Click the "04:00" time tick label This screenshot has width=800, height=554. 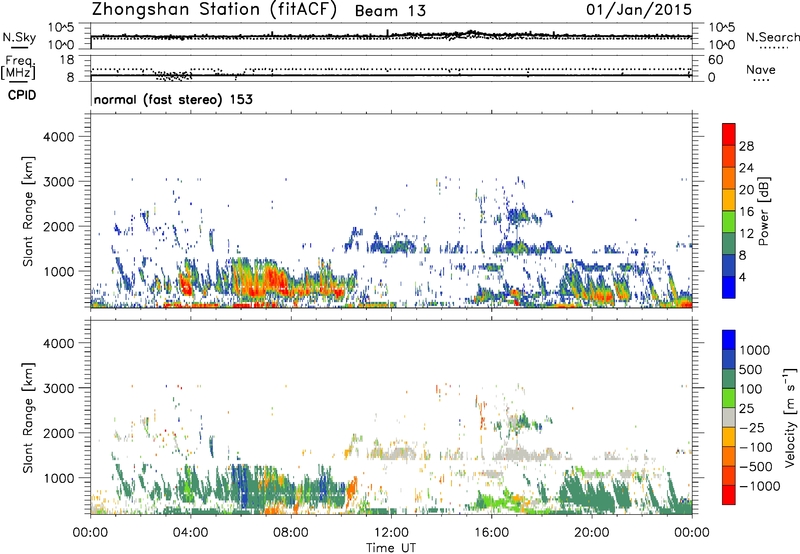(190, 533)
